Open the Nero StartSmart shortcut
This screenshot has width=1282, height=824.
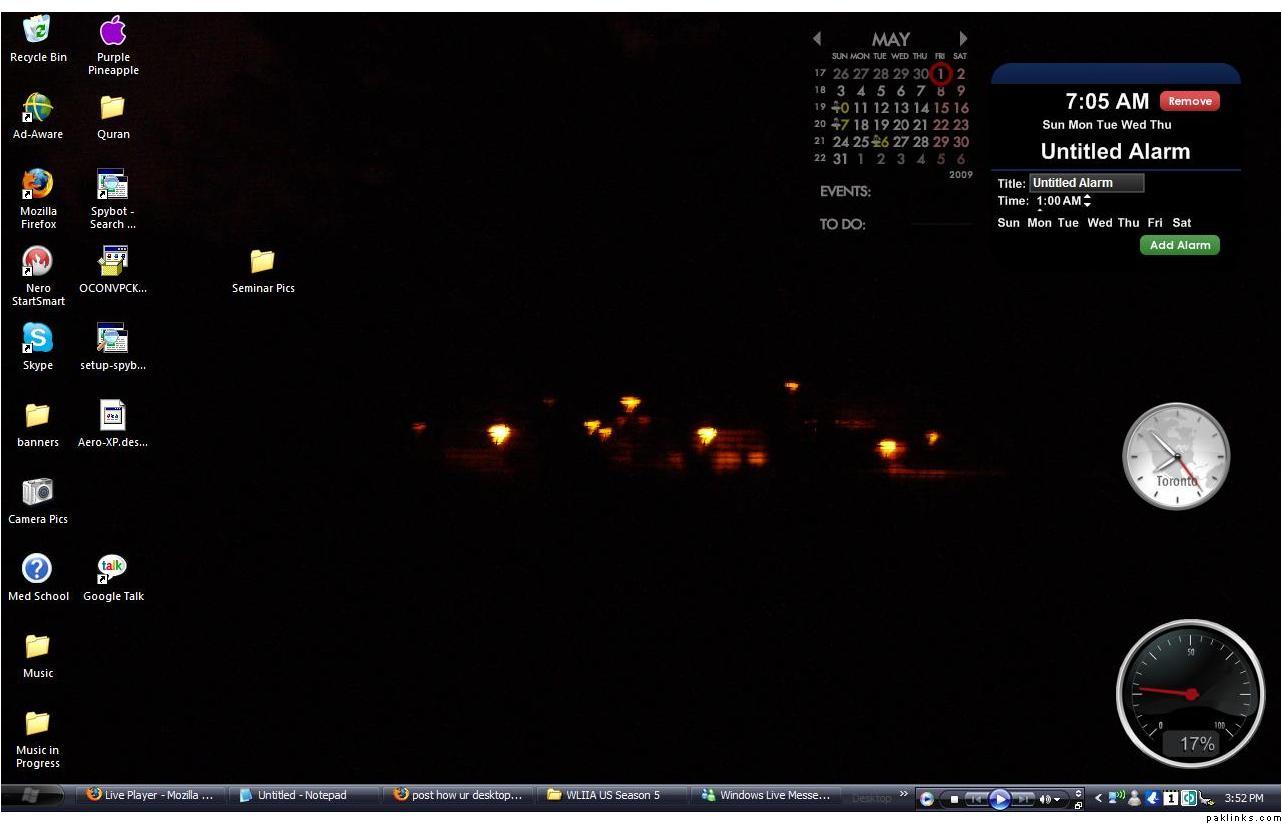[38, 262]
